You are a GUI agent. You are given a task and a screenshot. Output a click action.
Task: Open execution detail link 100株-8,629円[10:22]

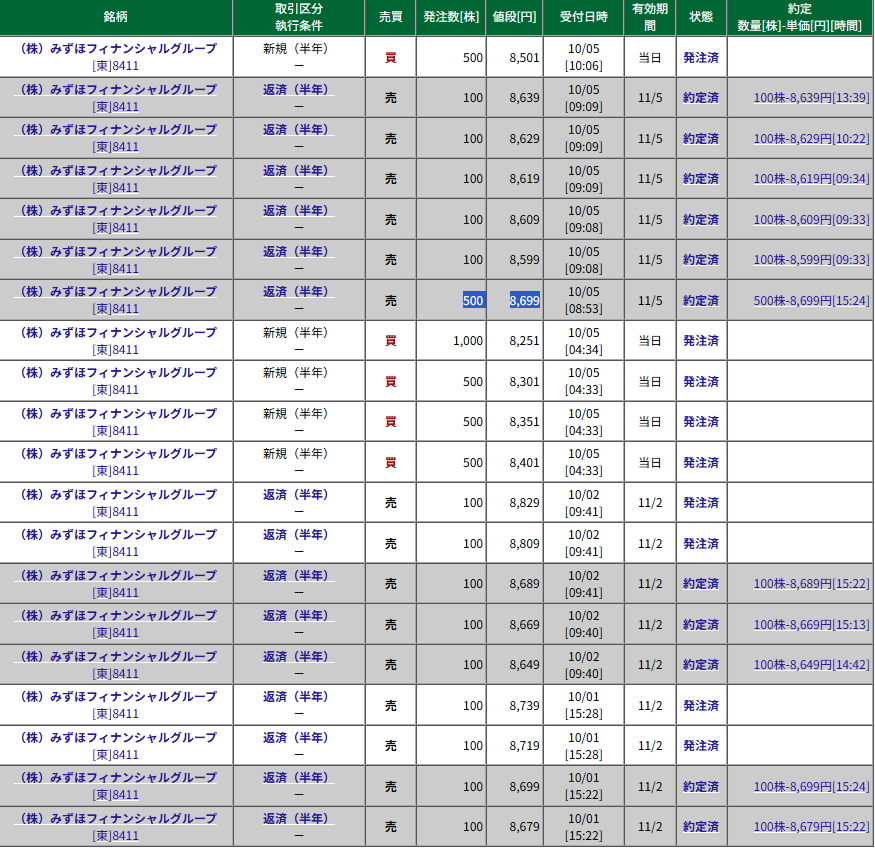tap(811, 138)
